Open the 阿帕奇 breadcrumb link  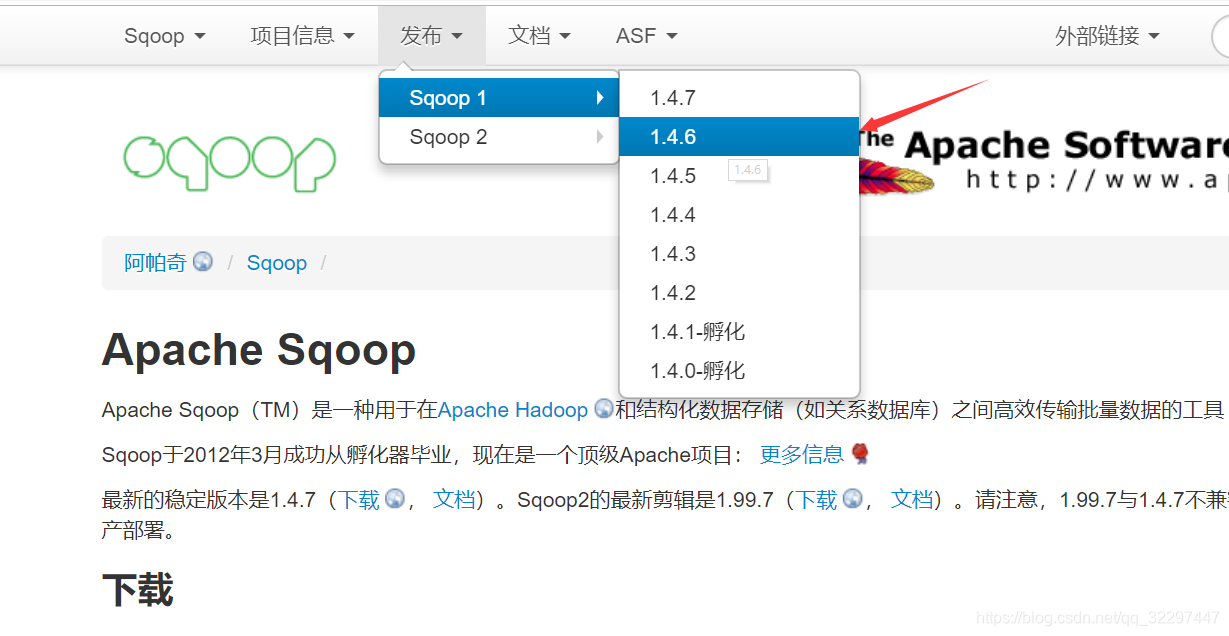tap(155, 263)
